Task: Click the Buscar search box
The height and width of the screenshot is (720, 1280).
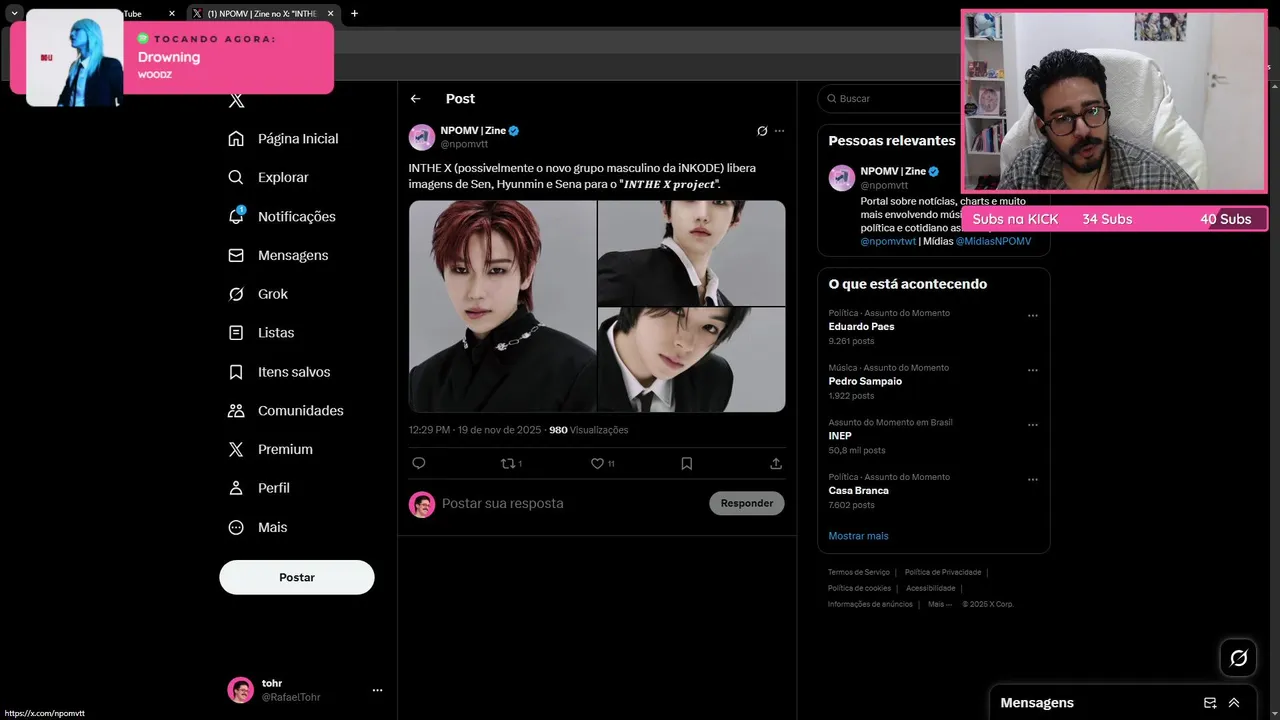Action: click(890, 99)
